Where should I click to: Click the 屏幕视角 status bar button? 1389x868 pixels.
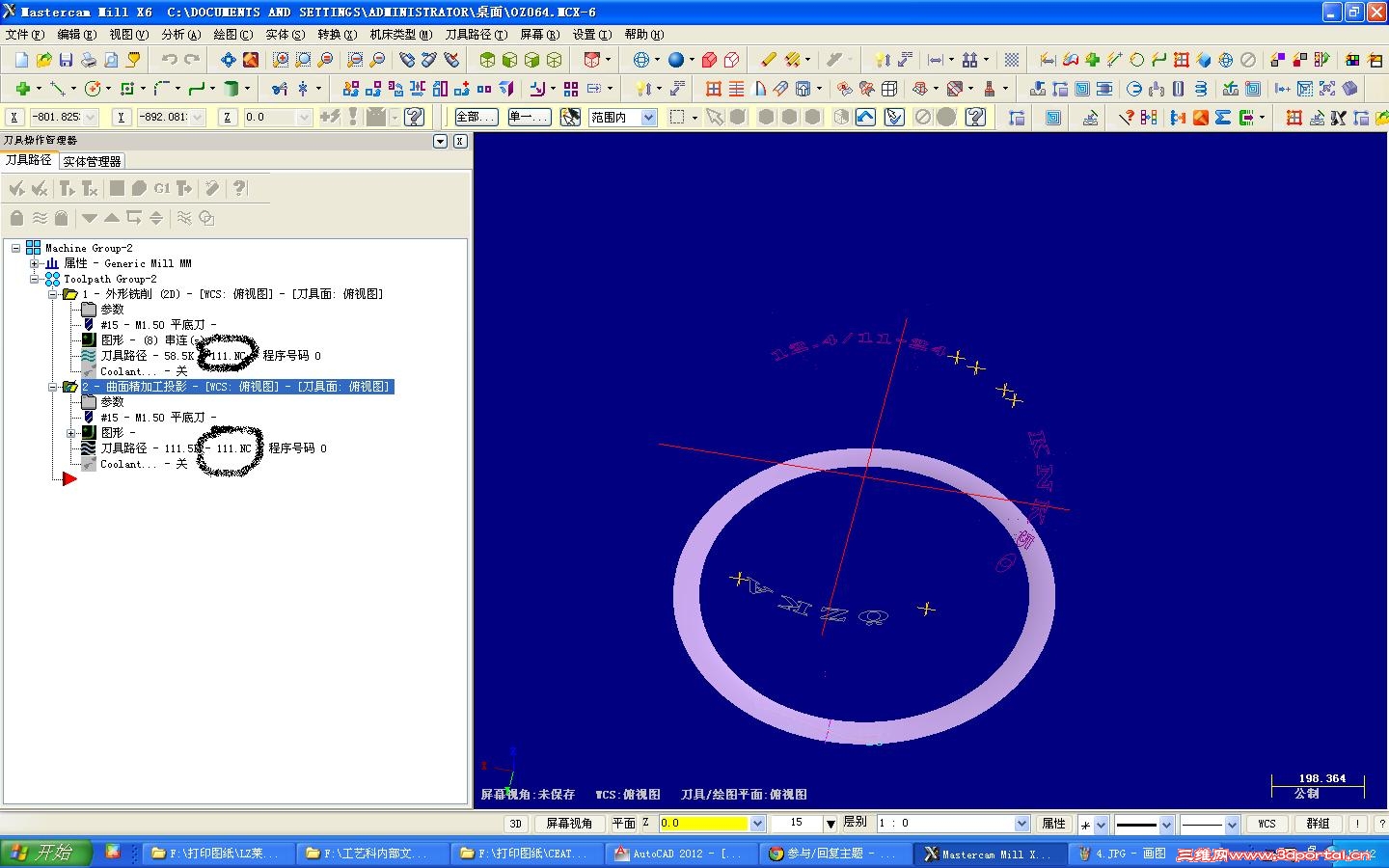pos(569,824)
